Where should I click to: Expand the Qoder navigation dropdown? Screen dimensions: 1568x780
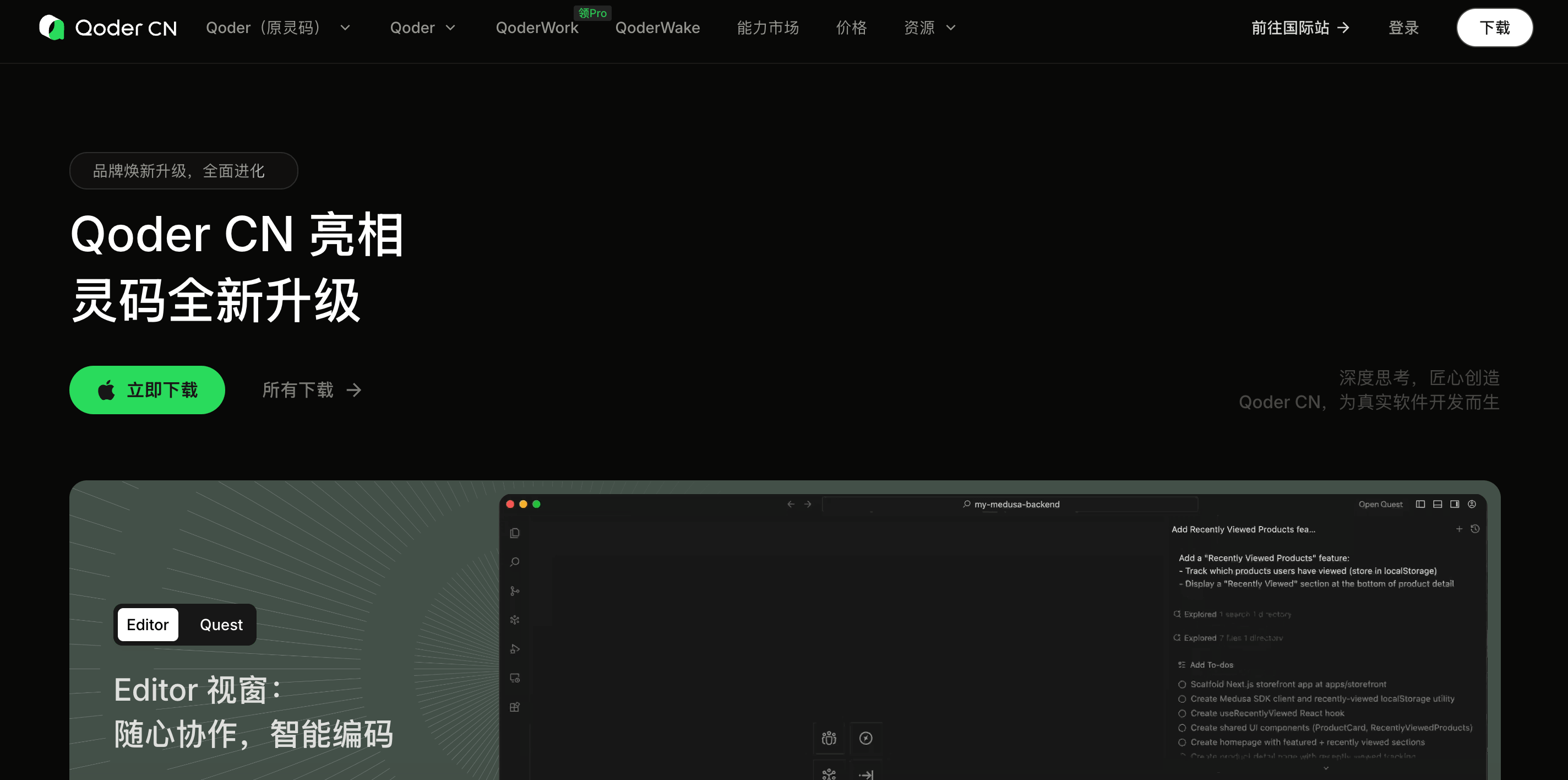pos(423,28)
